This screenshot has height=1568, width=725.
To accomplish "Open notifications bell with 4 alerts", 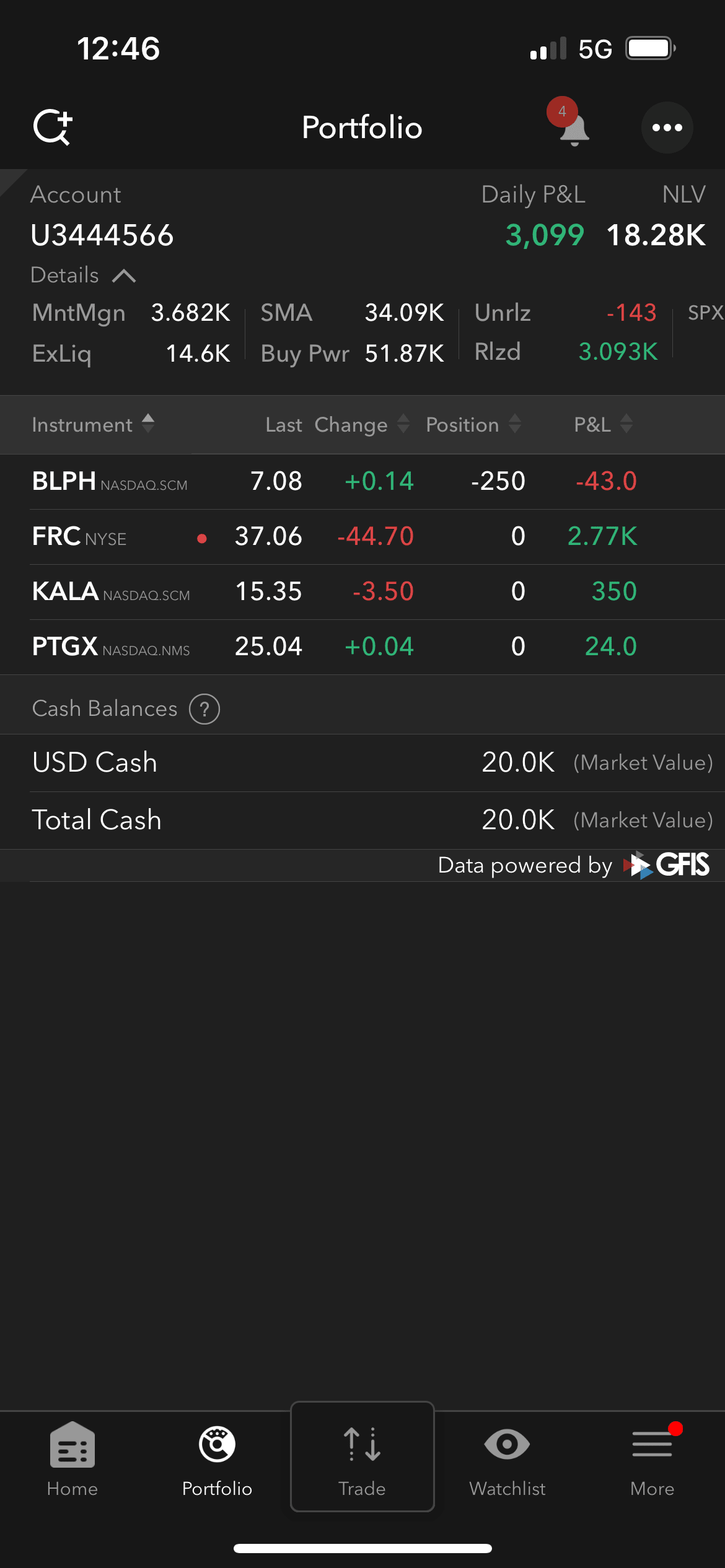I will click(573, 128).
